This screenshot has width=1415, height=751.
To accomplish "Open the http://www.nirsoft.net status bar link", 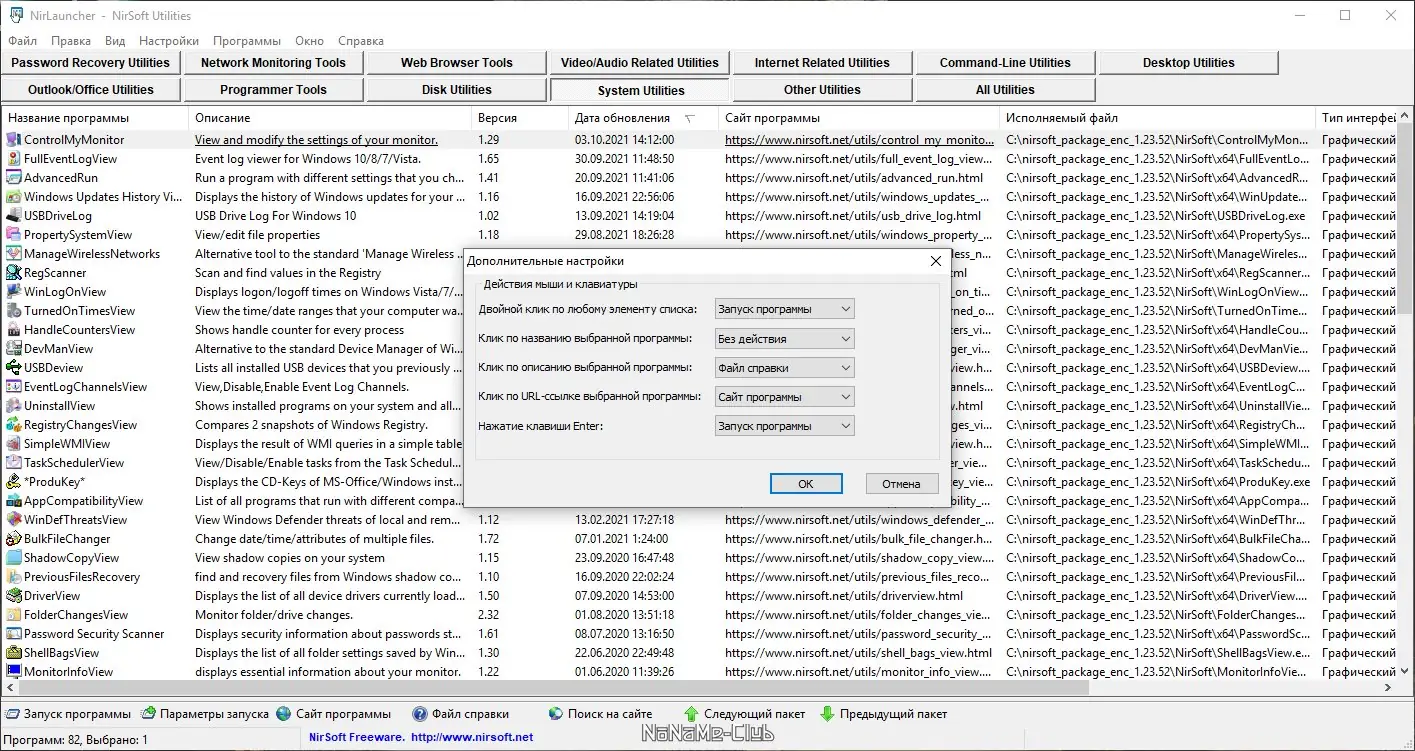I will pyautogui.click(x=472, y=738).
